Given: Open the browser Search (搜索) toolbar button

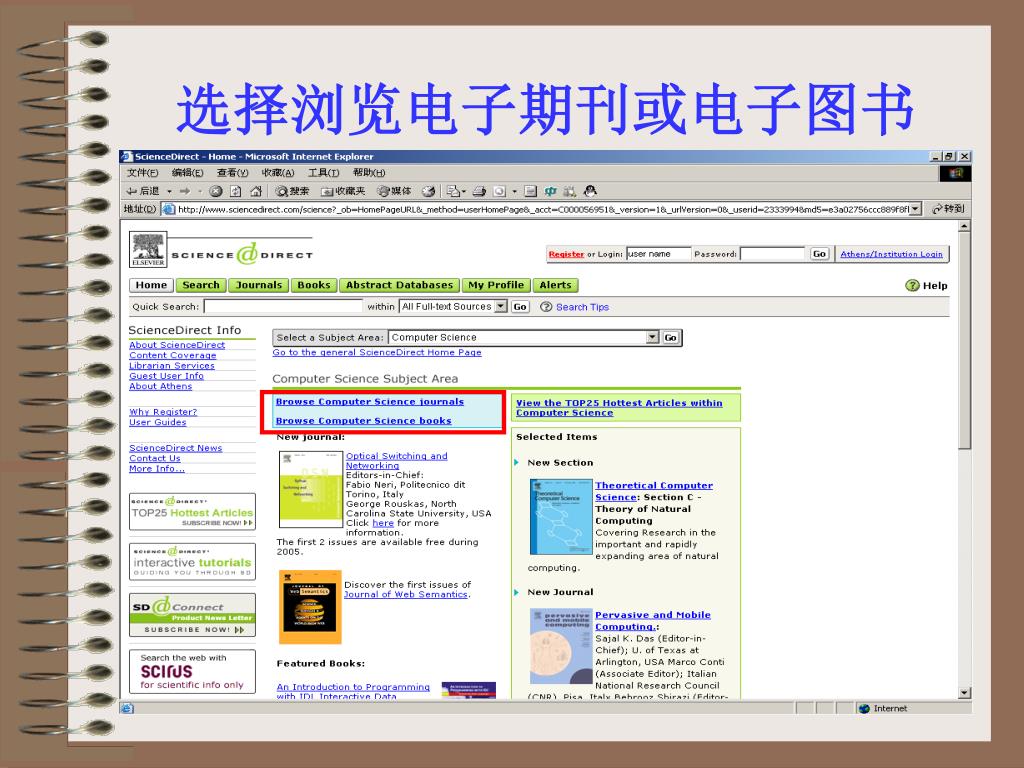Looking at the screenshot, I should [292, 191].
